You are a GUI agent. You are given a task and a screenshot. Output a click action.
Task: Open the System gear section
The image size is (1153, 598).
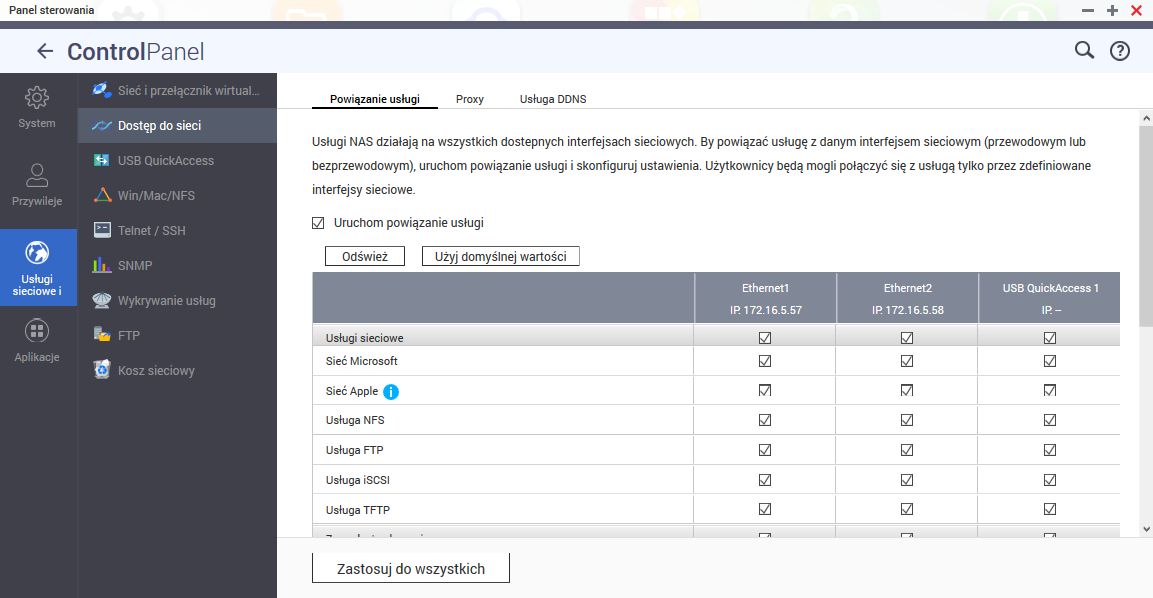point(37,107)
